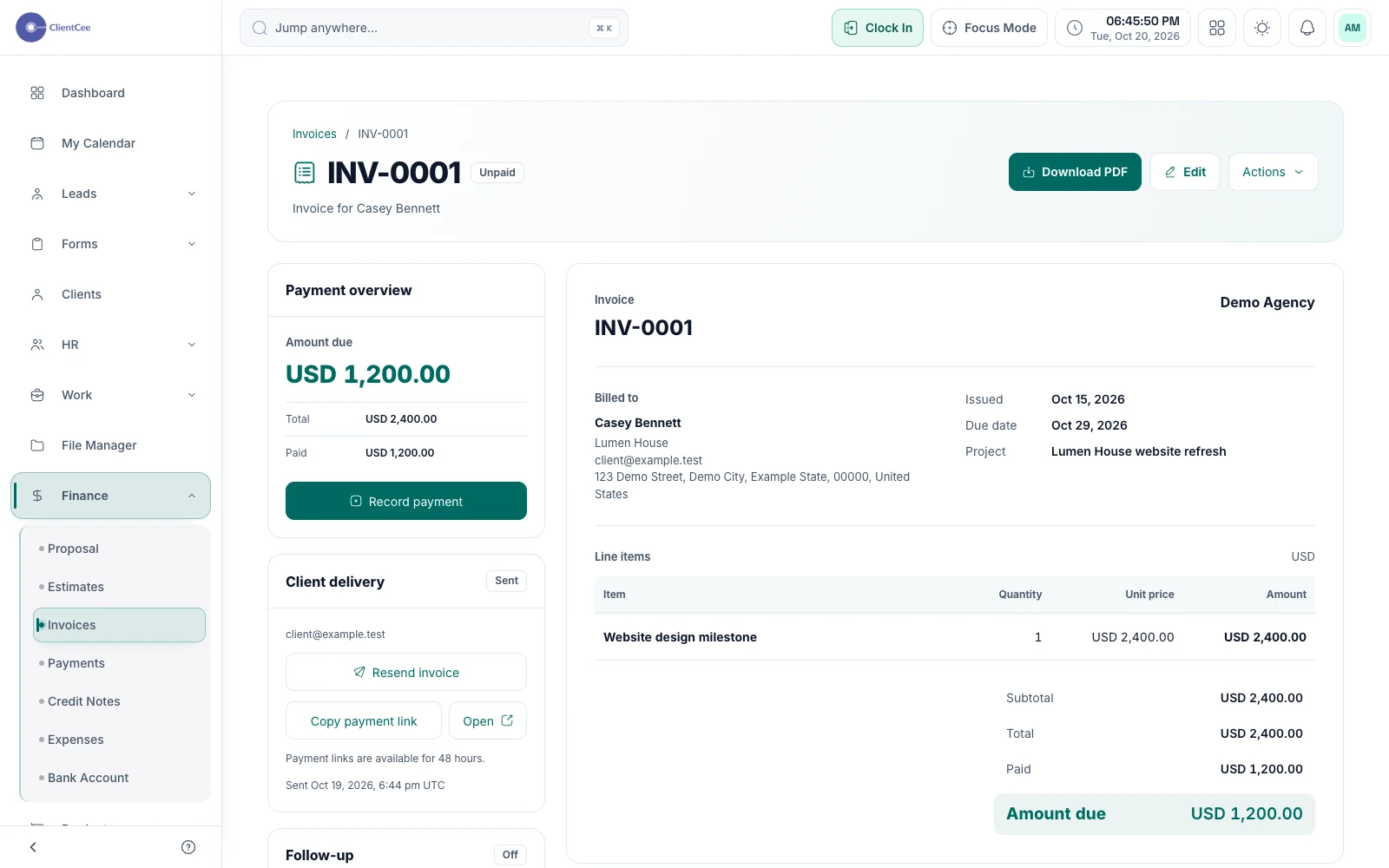
Task: Click Copy payment link
Action: [364, 720]
